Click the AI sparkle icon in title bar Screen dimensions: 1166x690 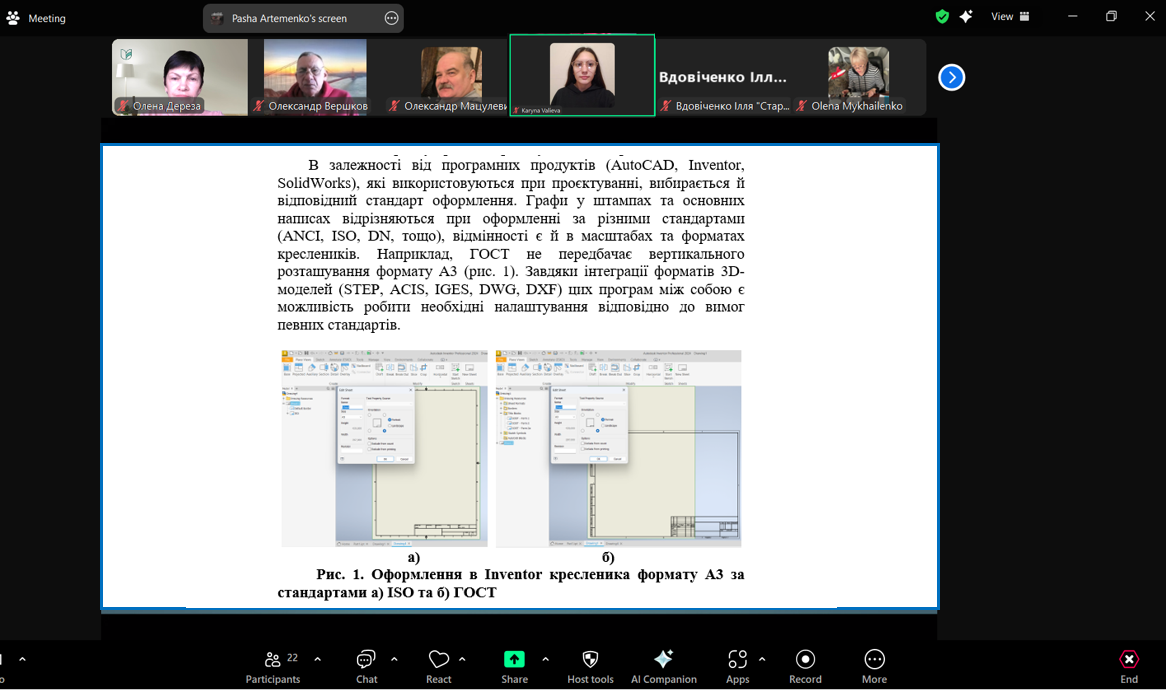pos(966,16)
